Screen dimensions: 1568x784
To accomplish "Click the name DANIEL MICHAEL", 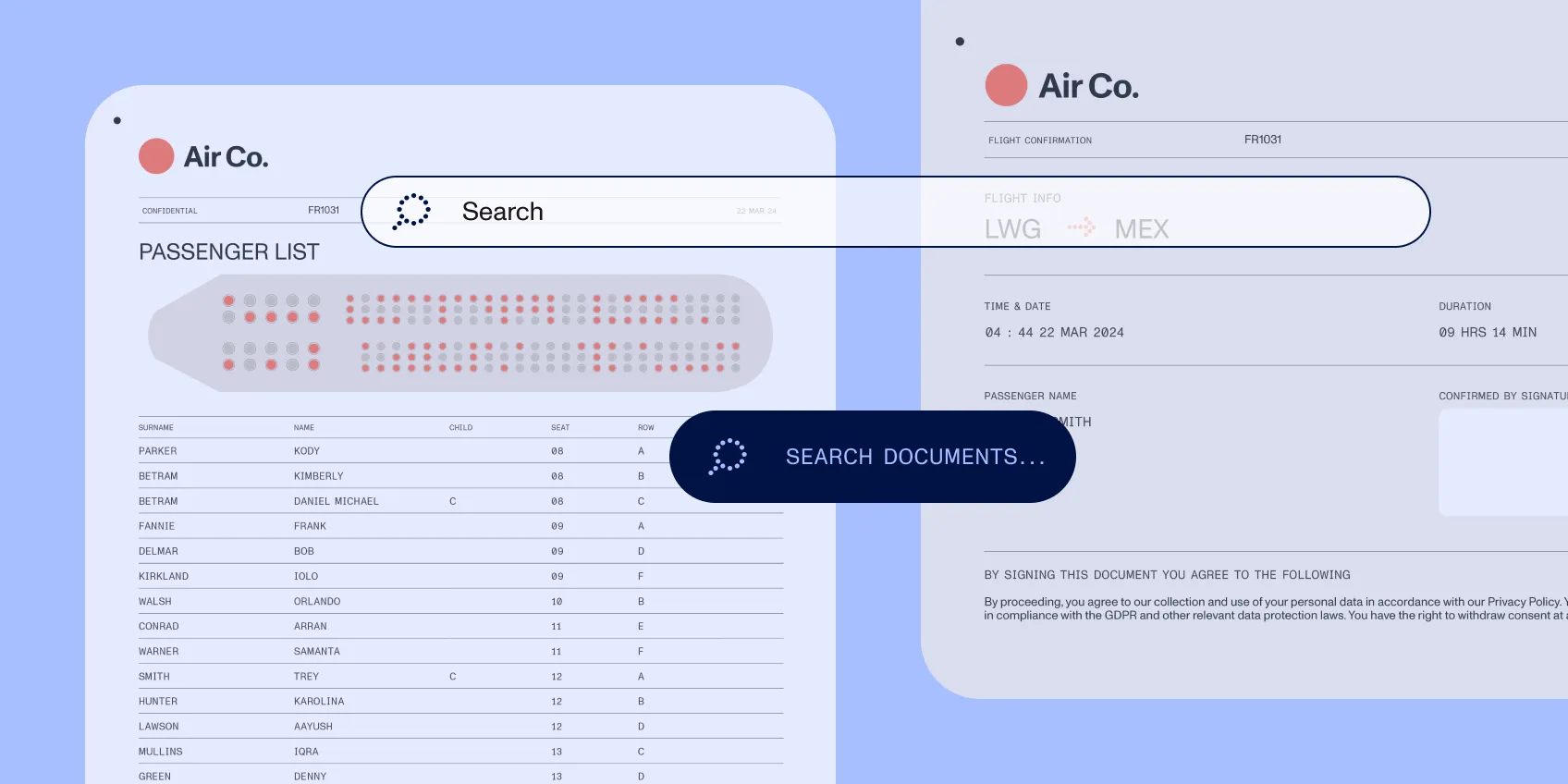I will tap(336, 501).
